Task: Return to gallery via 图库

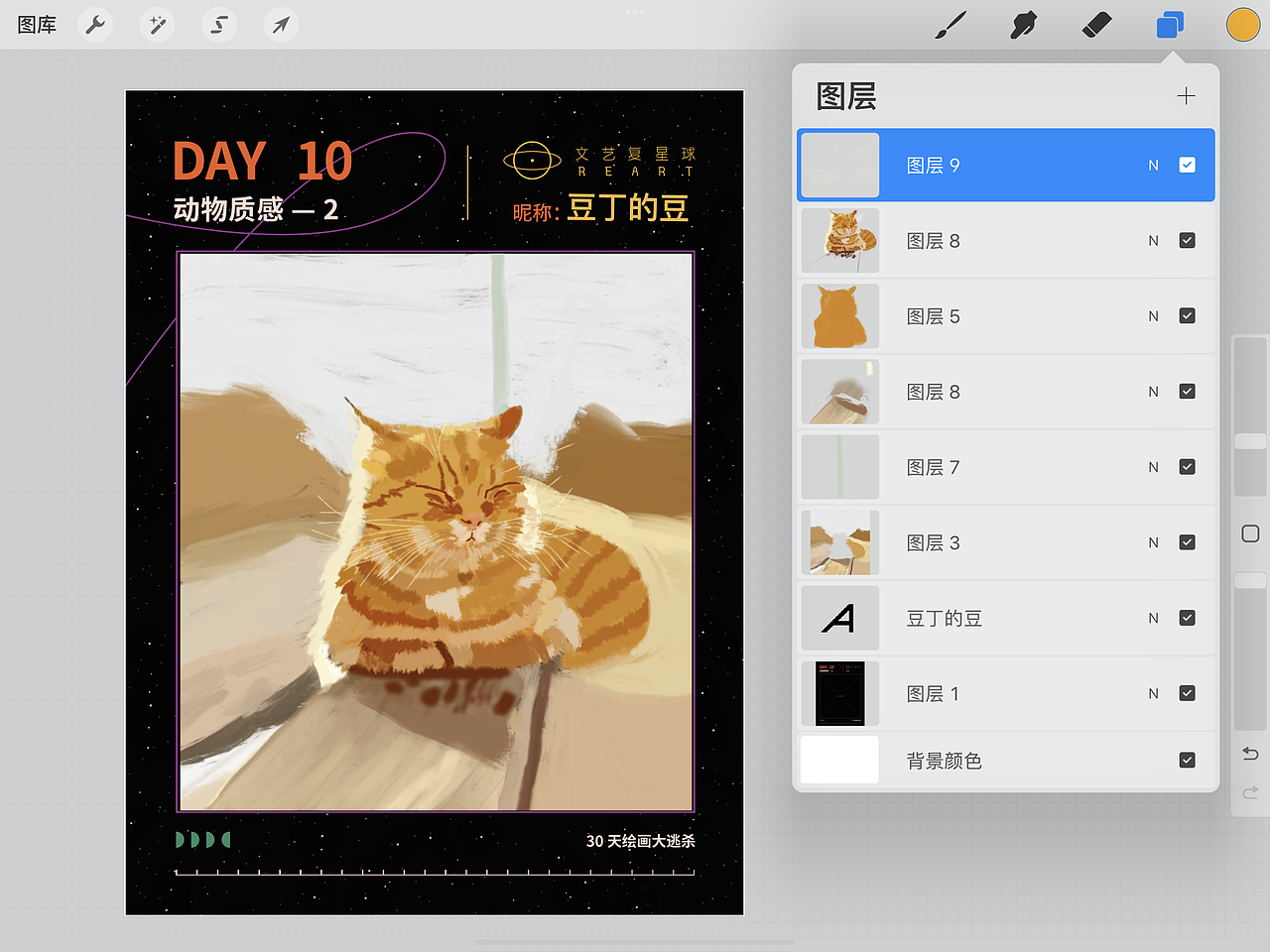Action: point(37,25)
